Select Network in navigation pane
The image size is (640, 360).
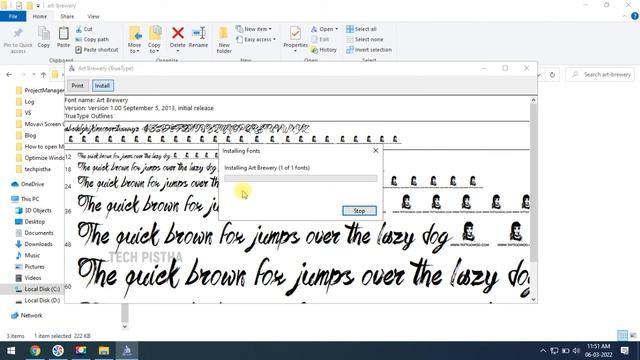27,316
